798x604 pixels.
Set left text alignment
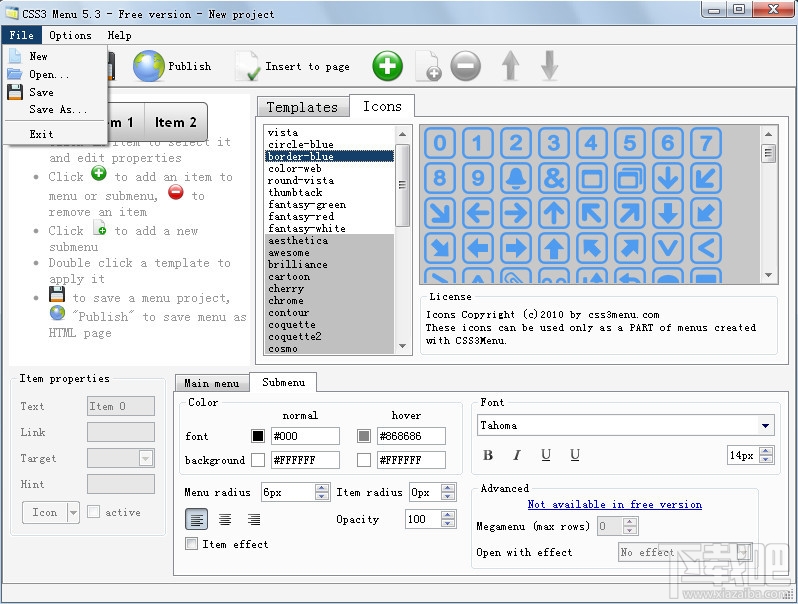click(196, 519)
